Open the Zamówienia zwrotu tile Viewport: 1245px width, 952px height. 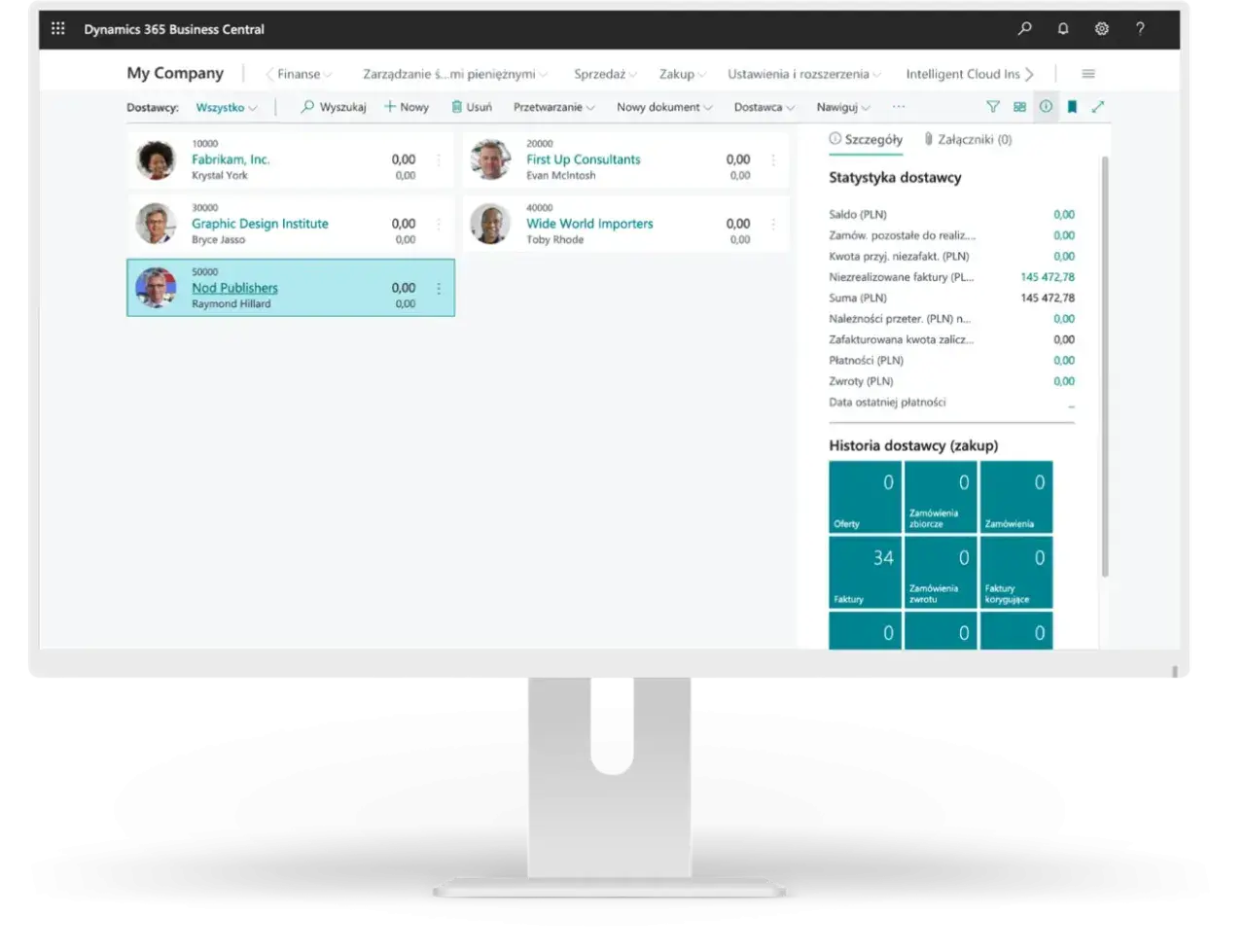point(941,573)
